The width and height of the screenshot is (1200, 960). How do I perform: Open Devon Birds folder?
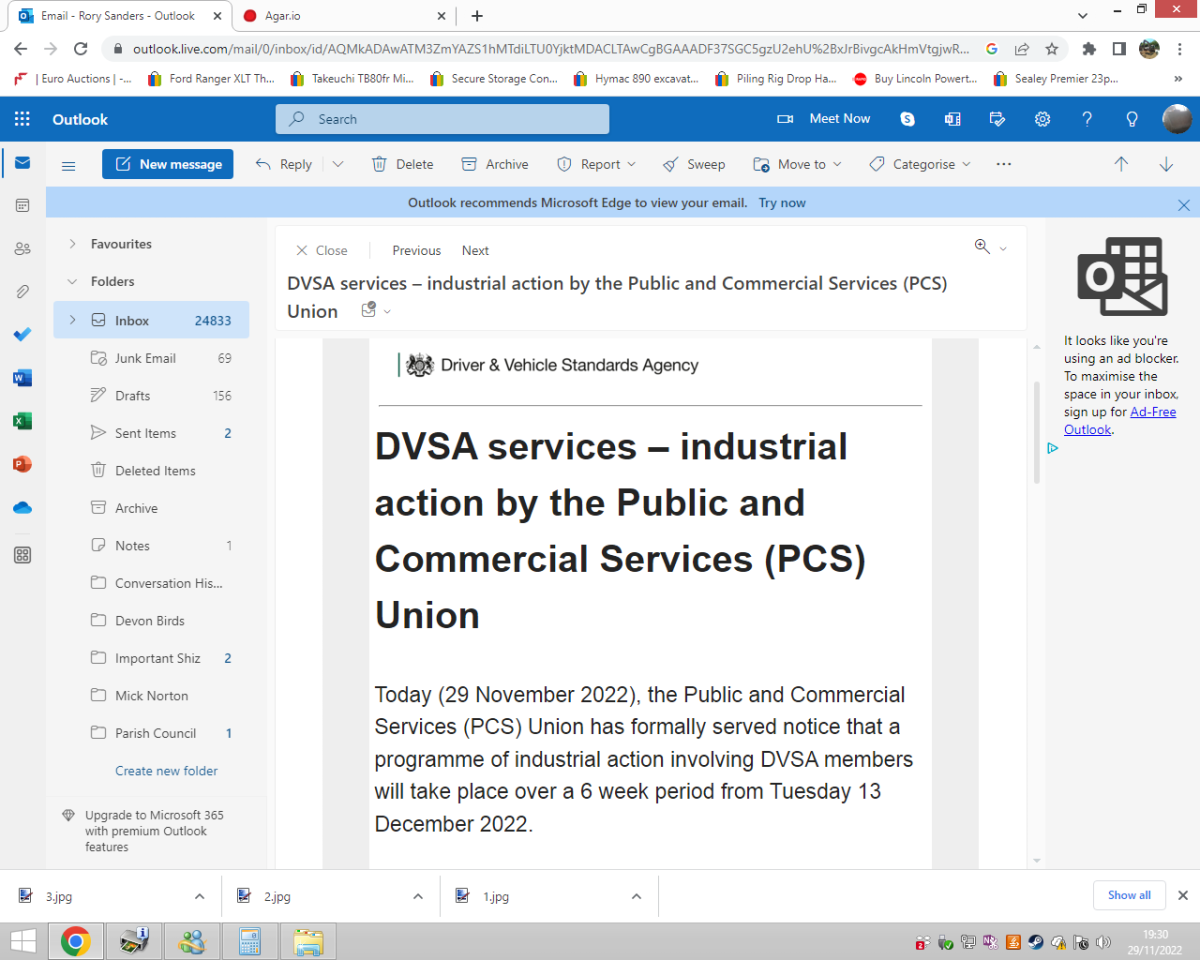coord(151,620)
